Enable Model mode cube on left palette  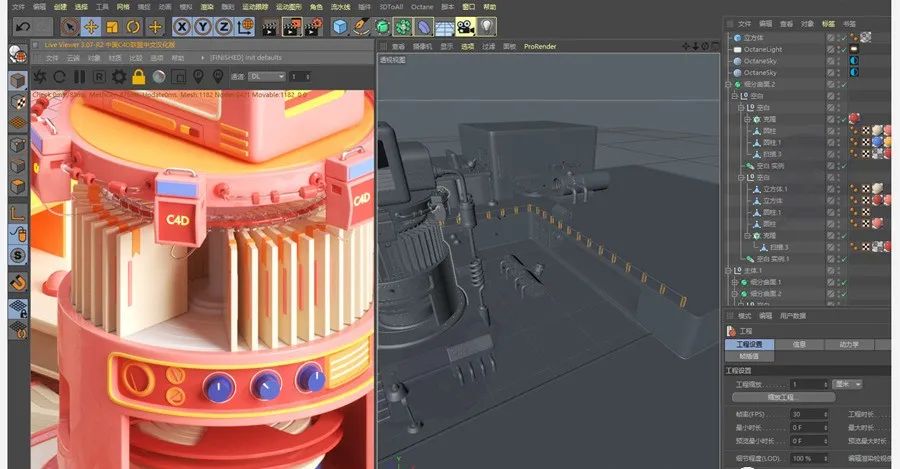[18, 81]
